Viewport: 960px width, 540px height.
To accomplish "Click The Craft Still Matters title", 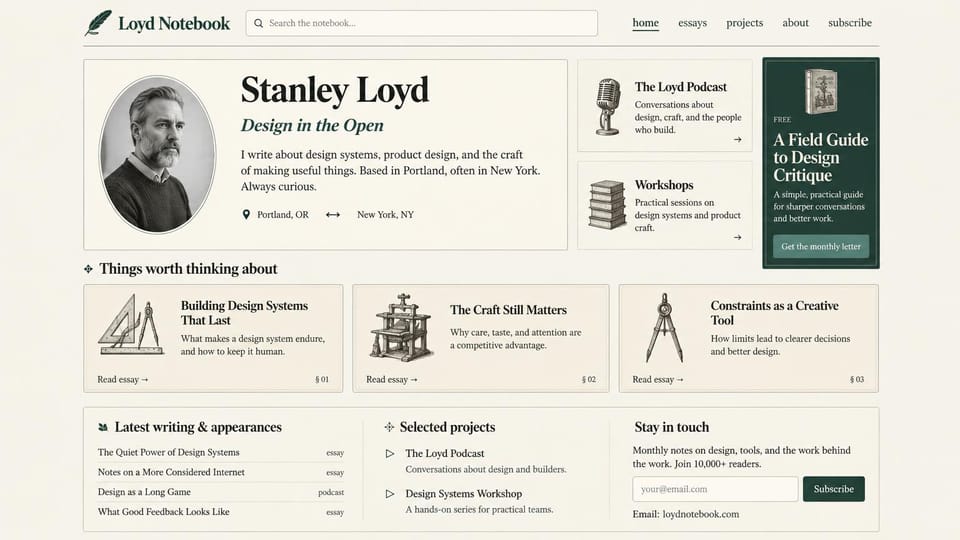I will (508, 310).
